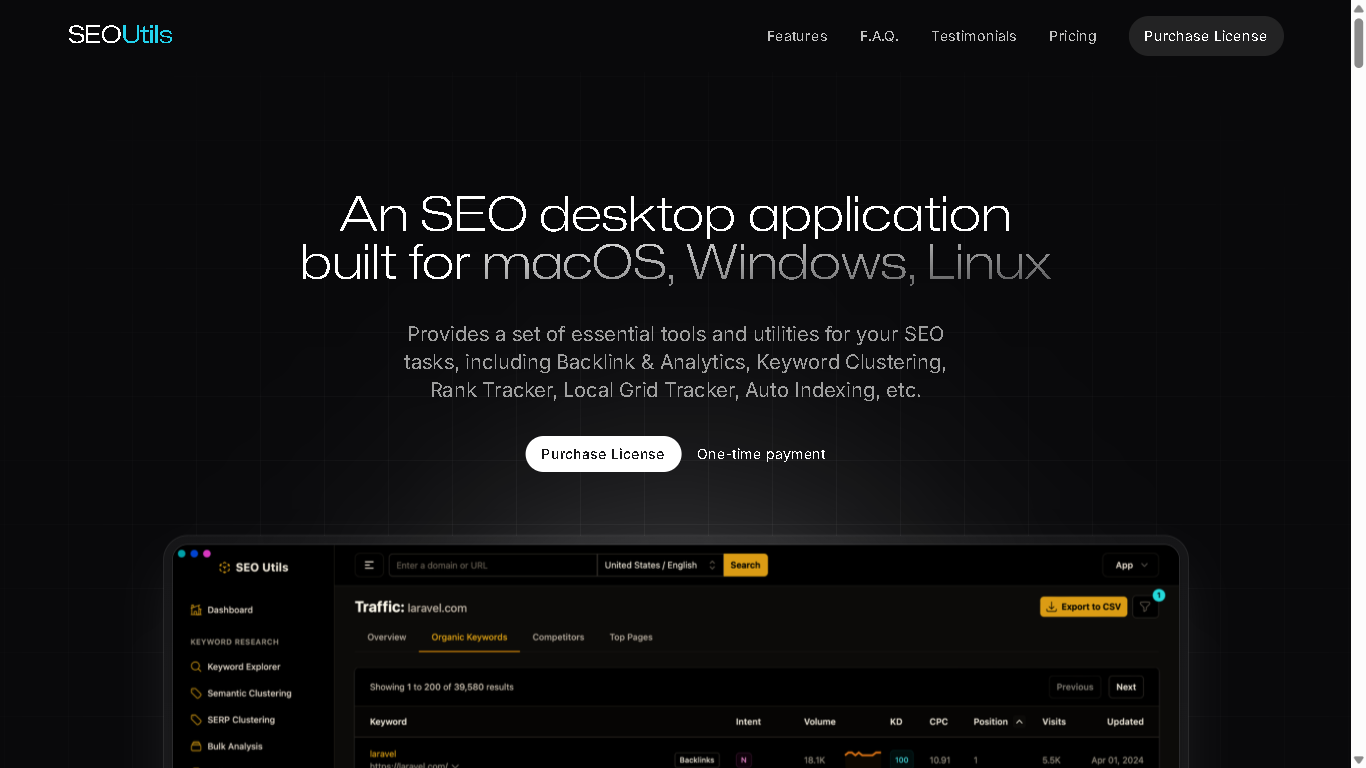
Task: Click the CPC column header
Action: pos(939,721)
